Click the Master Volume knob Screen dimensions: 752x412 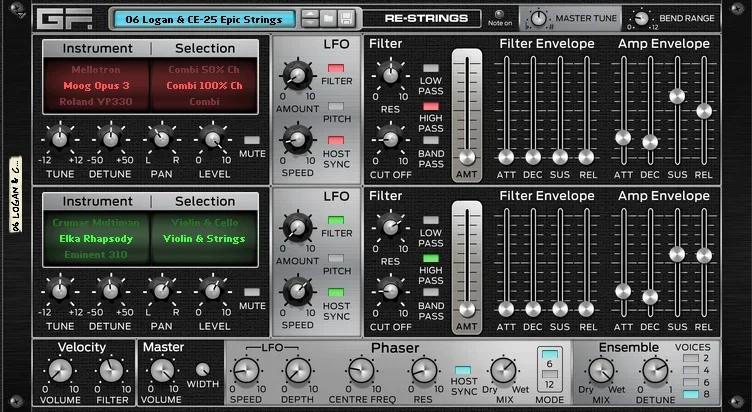pos(163,370)
